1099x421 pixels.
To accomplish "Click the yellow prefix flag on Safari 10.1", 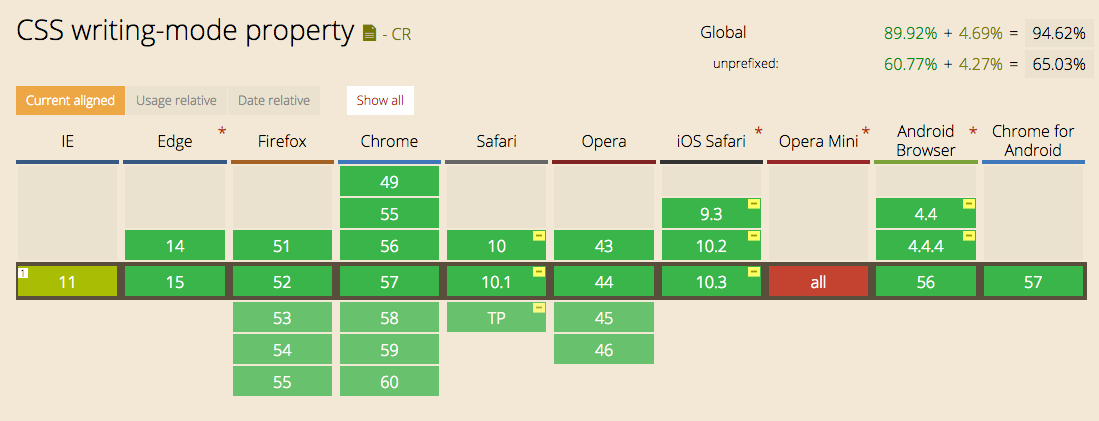I will [539, 272].
